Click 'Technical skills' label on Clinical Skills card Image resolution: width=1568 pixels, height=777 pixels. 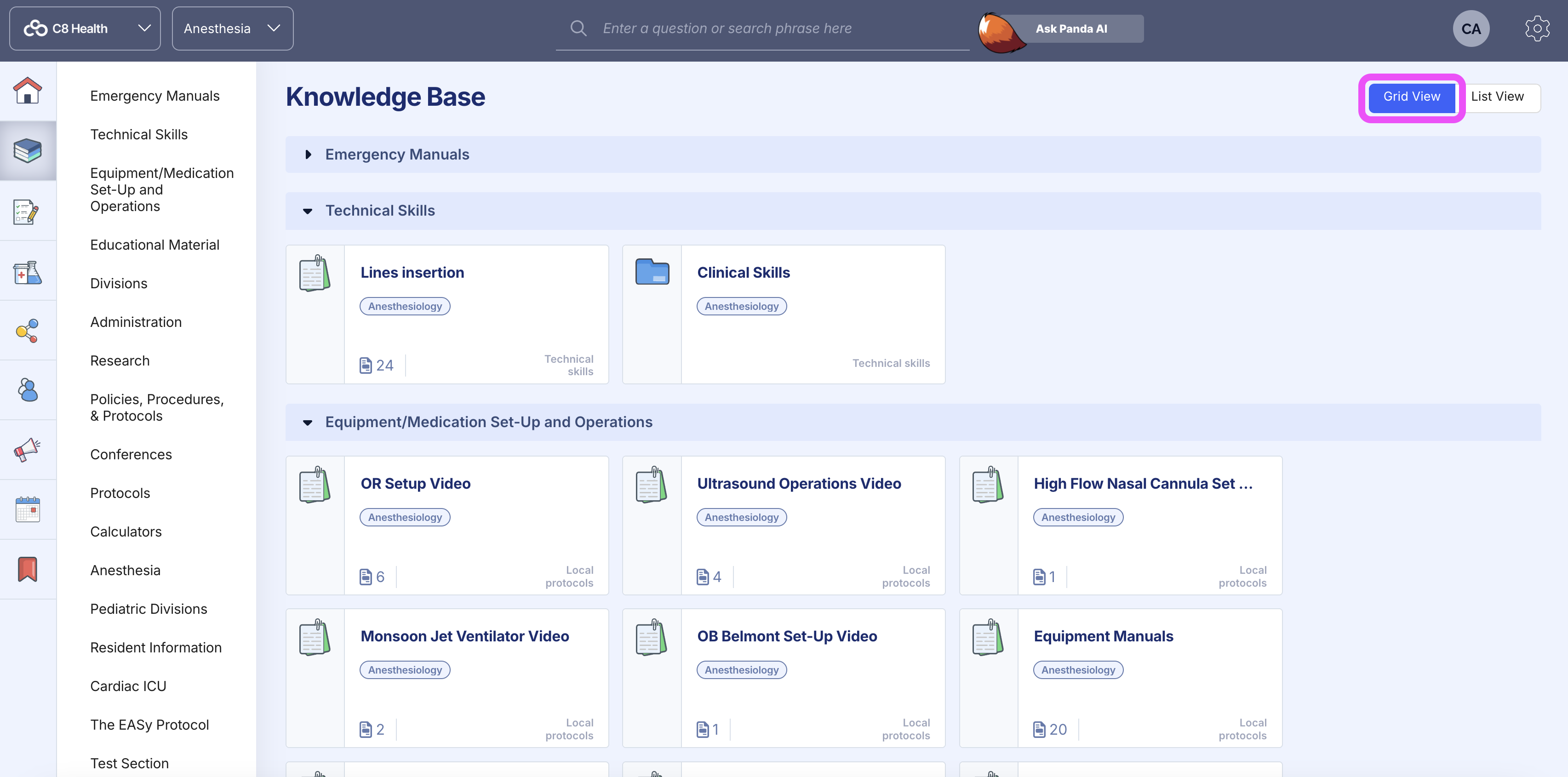coord(891,363)
